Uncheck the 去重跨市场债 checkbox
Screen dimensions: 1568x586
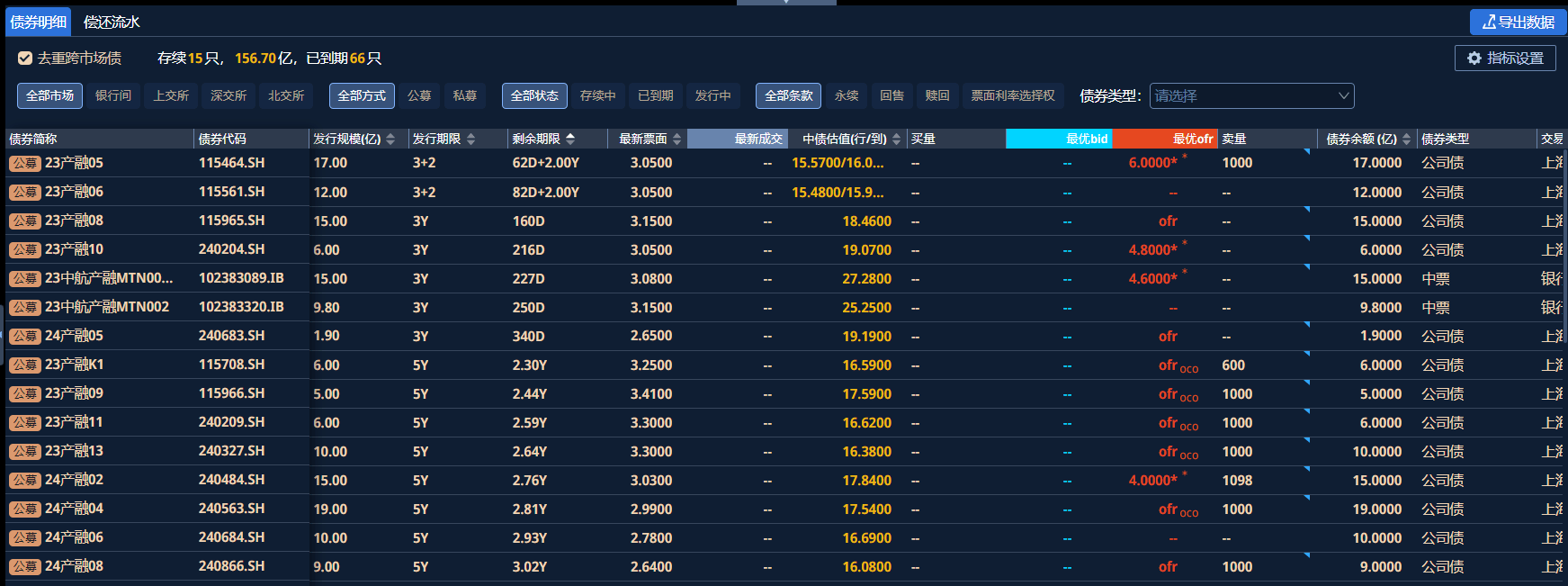click(25, 59)
